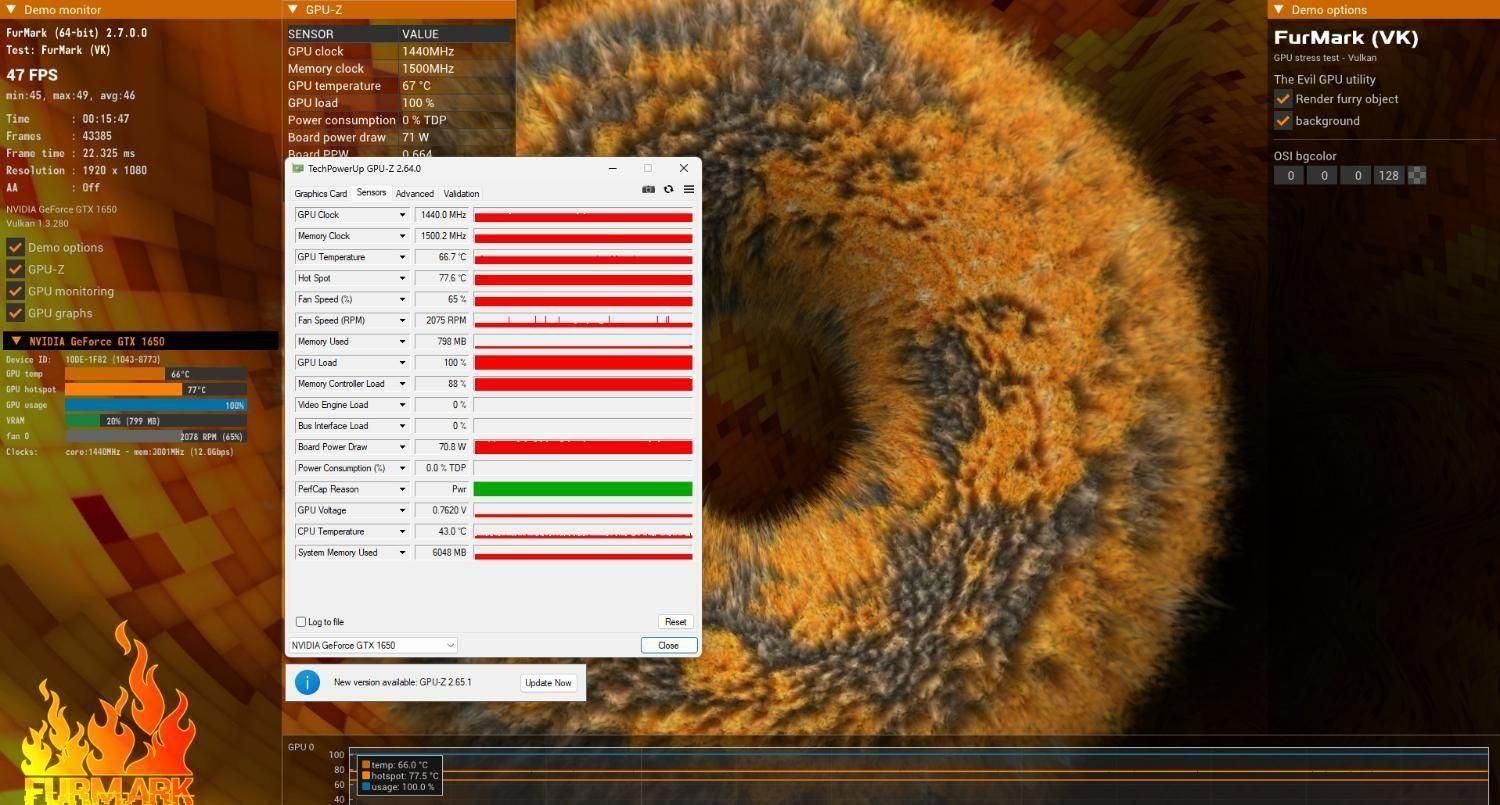Screen dimensions: 1500x805
Task: Toggle the 'GPU graphs' checkbox
Action: [15, 313]
